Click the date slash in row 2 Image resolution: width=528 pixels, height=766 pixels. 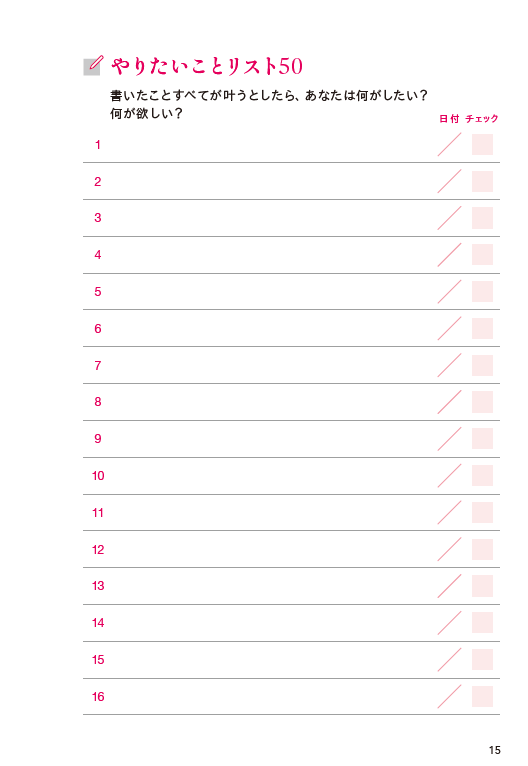(x=449, y=181)
